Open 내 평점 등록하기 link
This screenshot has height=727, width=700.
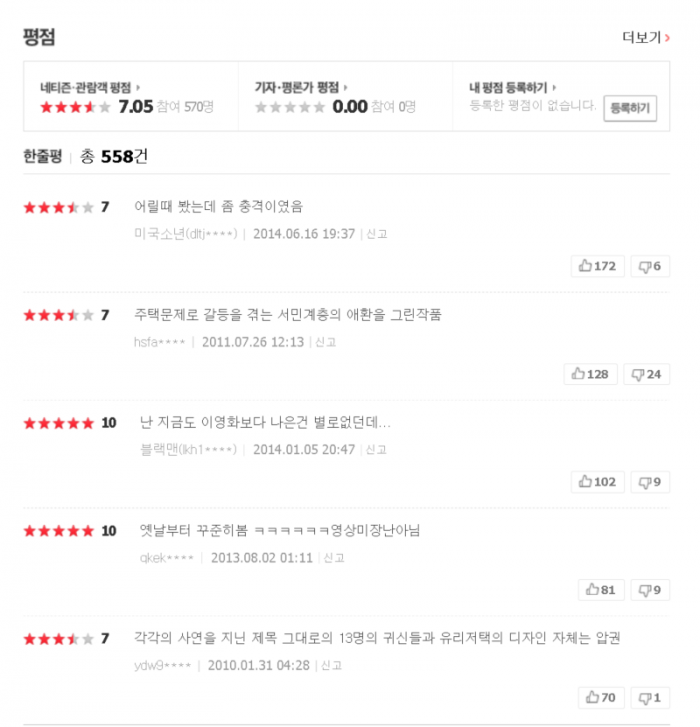513,87
